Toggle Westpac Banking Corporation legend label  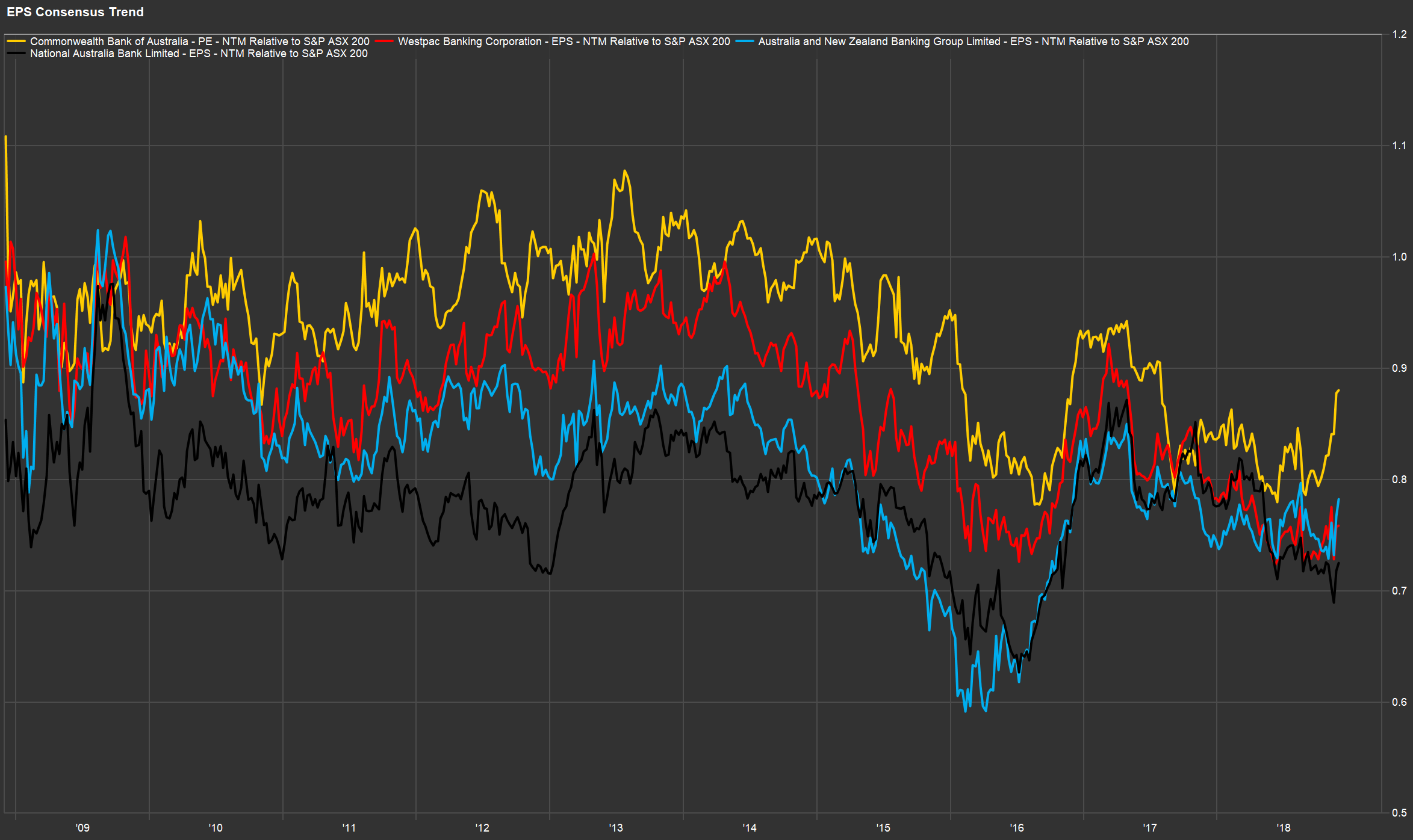tap(564, 42)
